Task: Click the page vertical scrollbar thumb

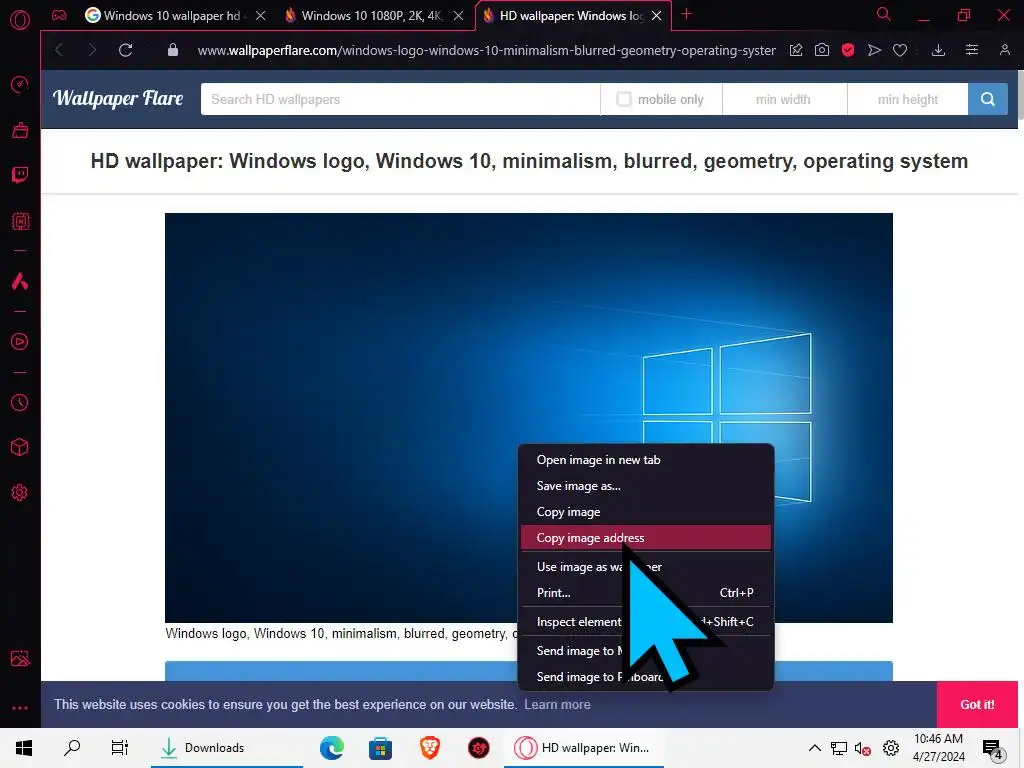Action: tap(1021, 95)
